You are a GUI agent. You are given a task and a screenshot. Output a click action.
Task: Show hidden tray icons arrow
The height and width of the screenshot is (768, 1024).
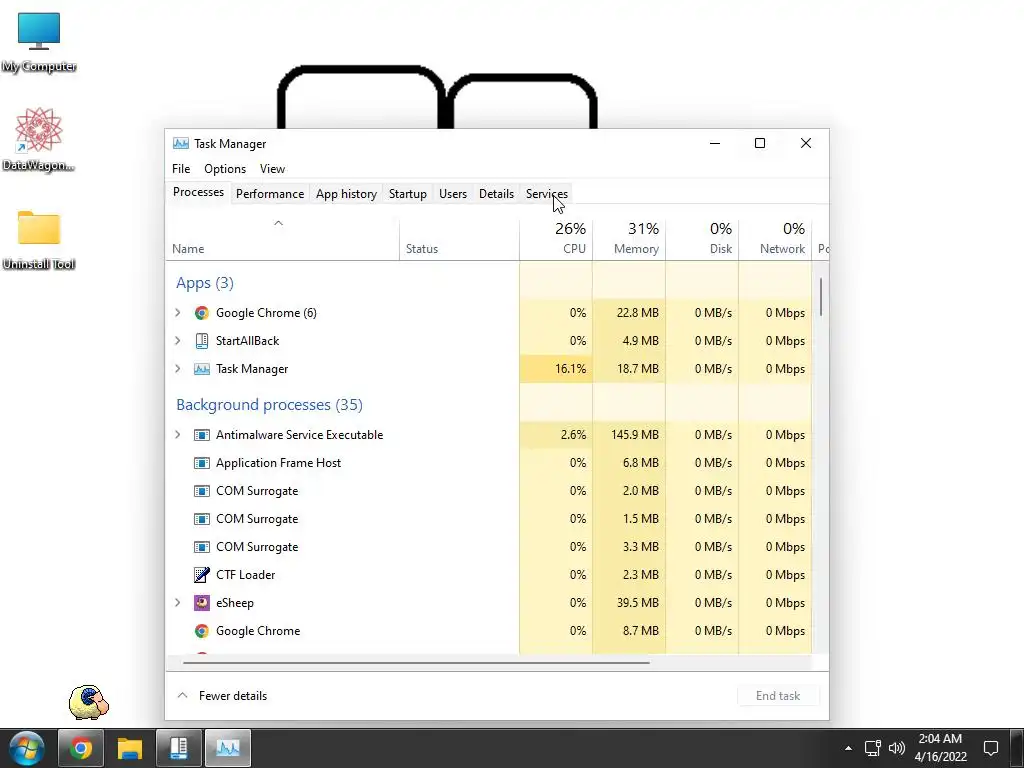coord(848,748)
